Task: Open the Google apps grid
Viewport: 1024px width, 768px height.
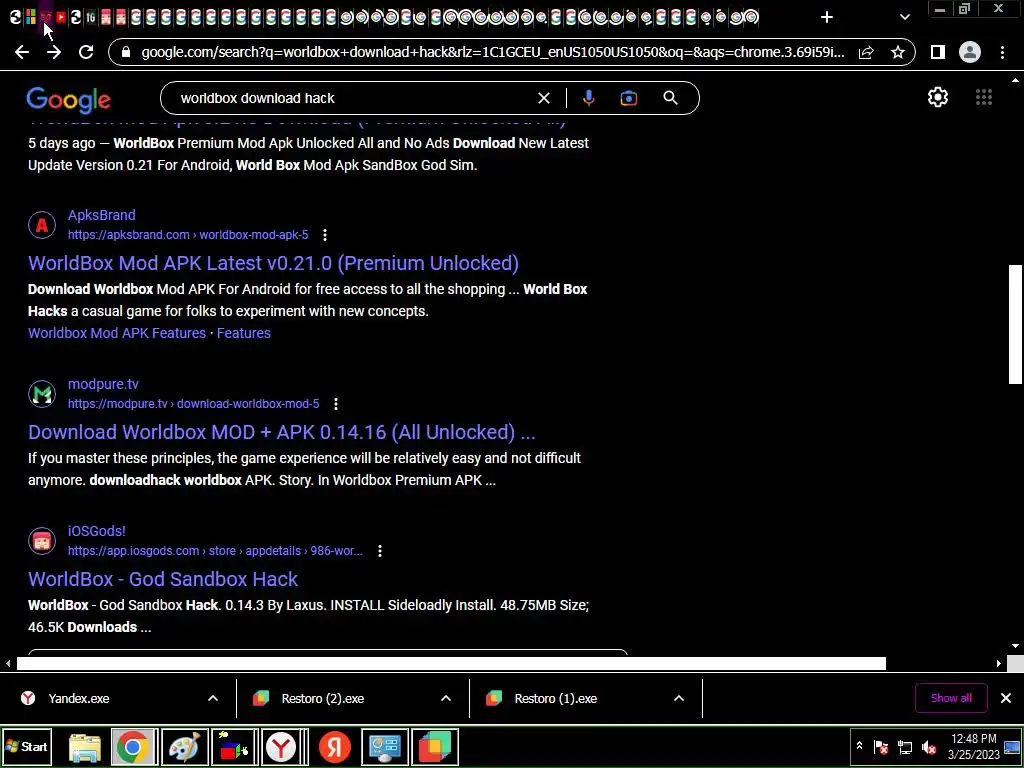Action: 984,97
